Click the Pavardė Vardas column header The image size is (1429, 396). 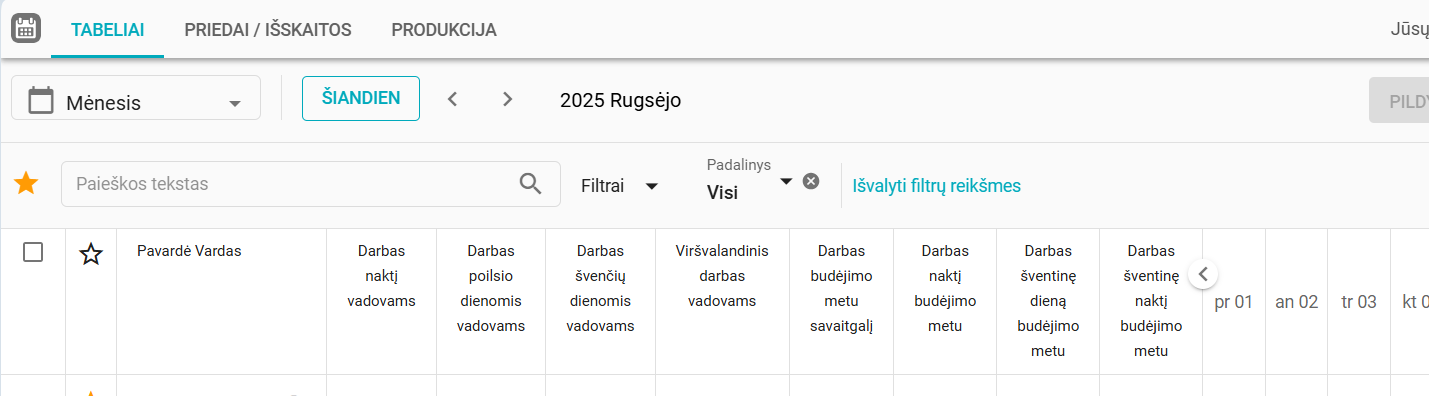click(x=189, y=251)
